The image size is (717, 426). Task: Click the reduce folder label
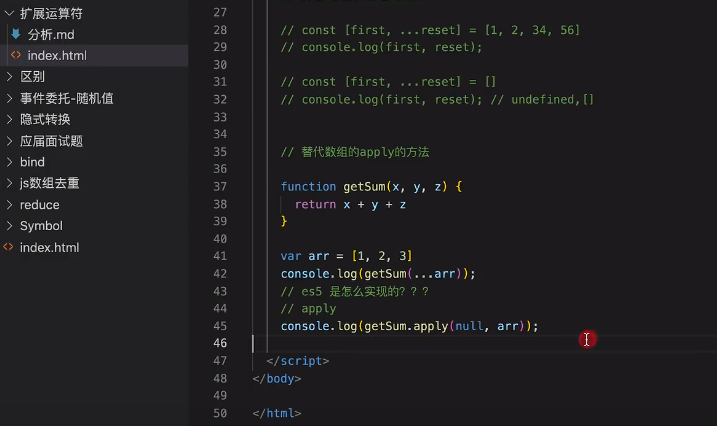tap(39, 205)
